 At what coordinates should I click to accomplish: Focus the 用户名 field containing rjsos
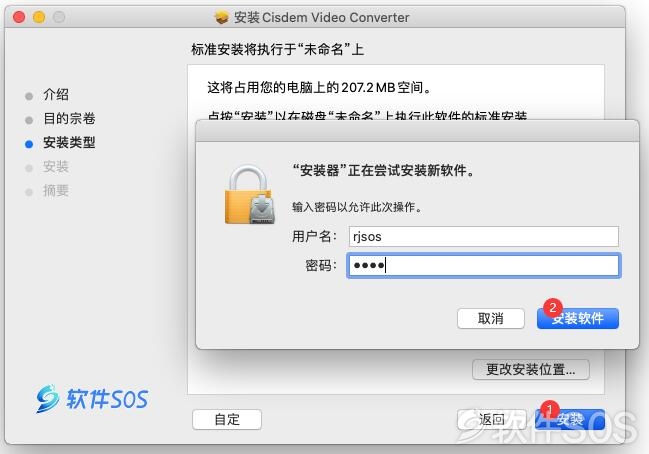click(x=483, y=236)
